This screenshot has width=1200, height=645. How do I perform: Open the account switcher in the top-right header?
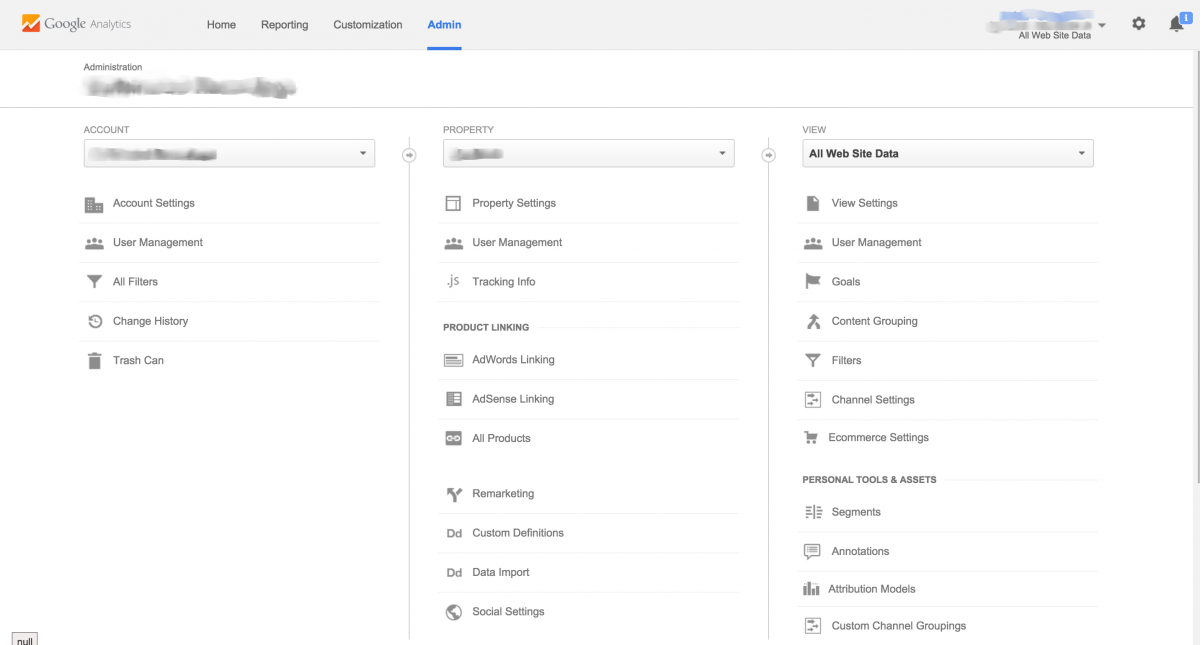[1046, 26]
